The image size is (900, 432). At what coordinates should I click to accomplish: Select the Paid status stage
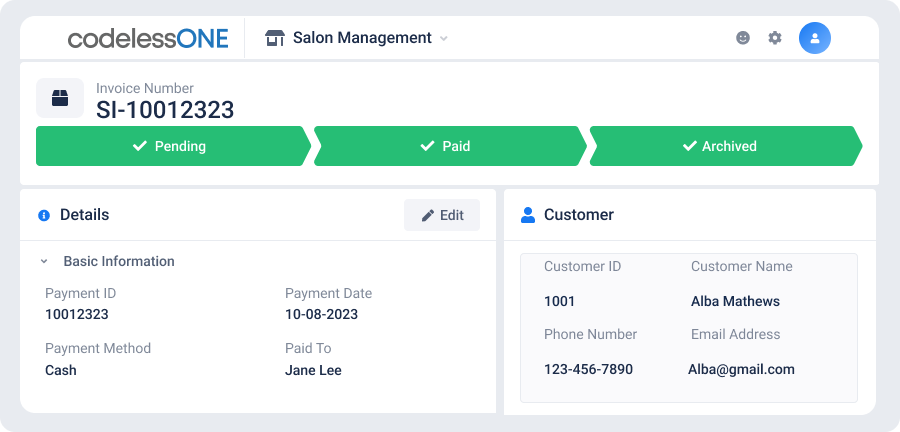click(x=450, y=146)
